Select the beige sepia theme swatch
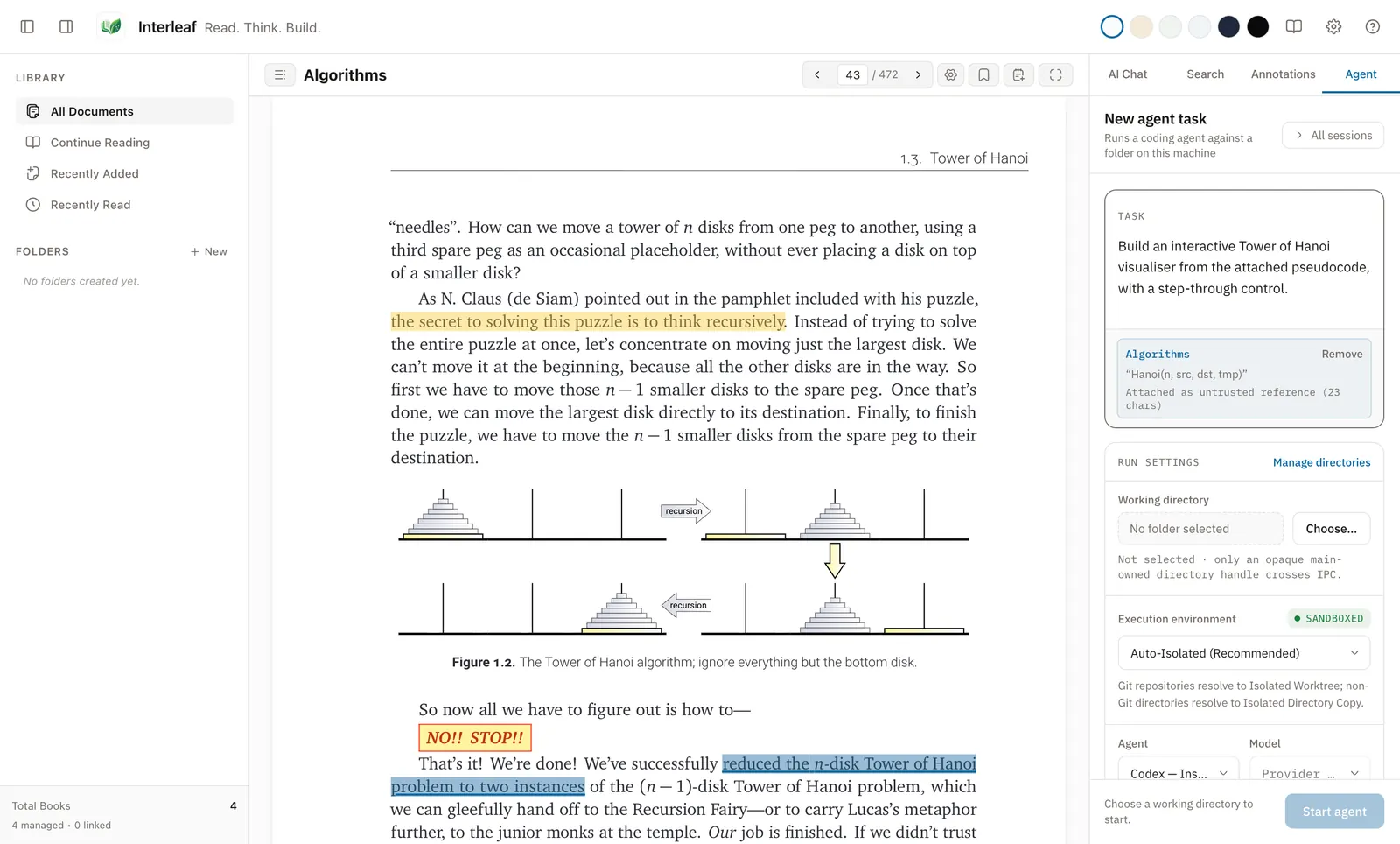1400x844 pixels. click(1141, 27)
